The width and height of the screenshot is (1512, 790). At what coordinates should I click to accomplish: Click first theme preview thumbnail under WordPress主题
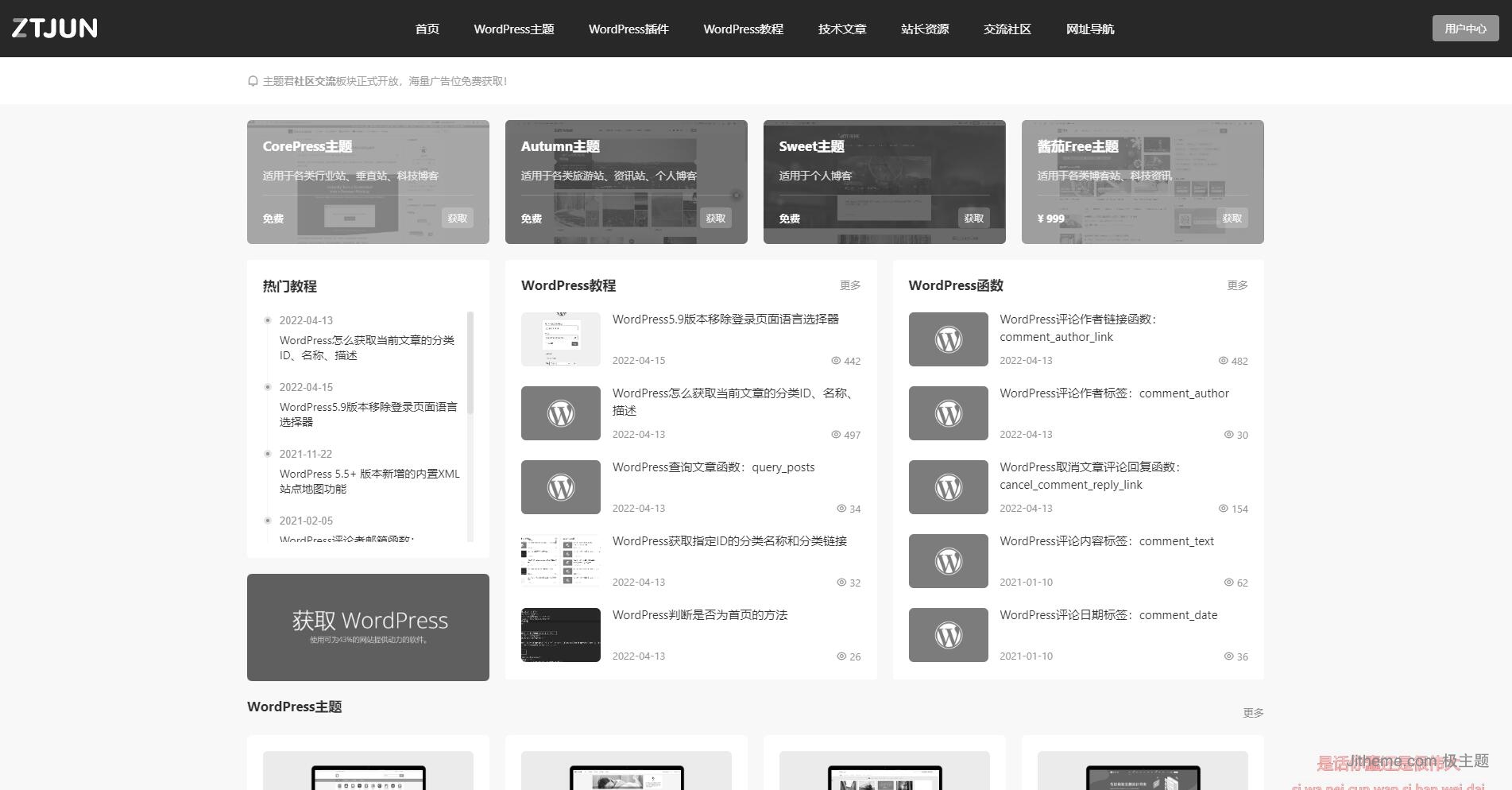pos(368,771)
